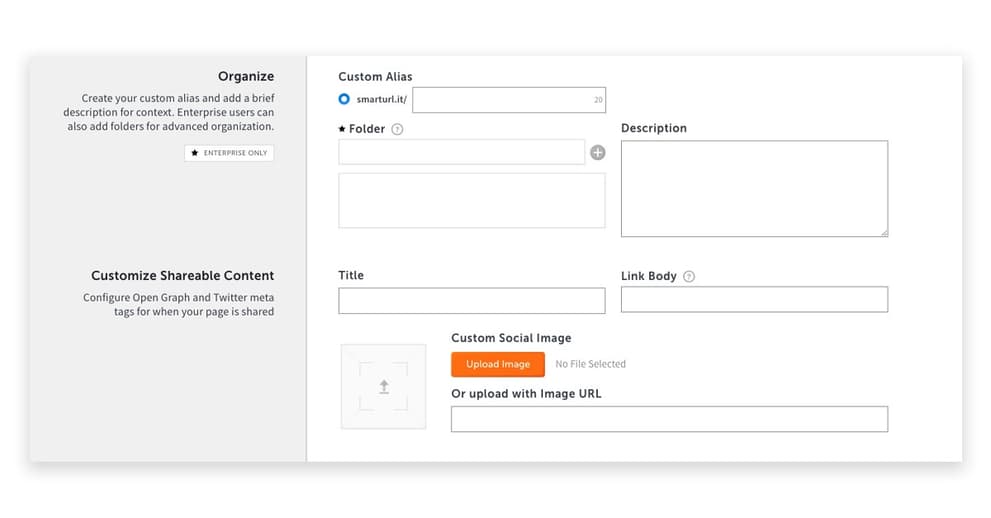Click the Image URL input field
Screen dimensions: 991x518
point(669,419)
